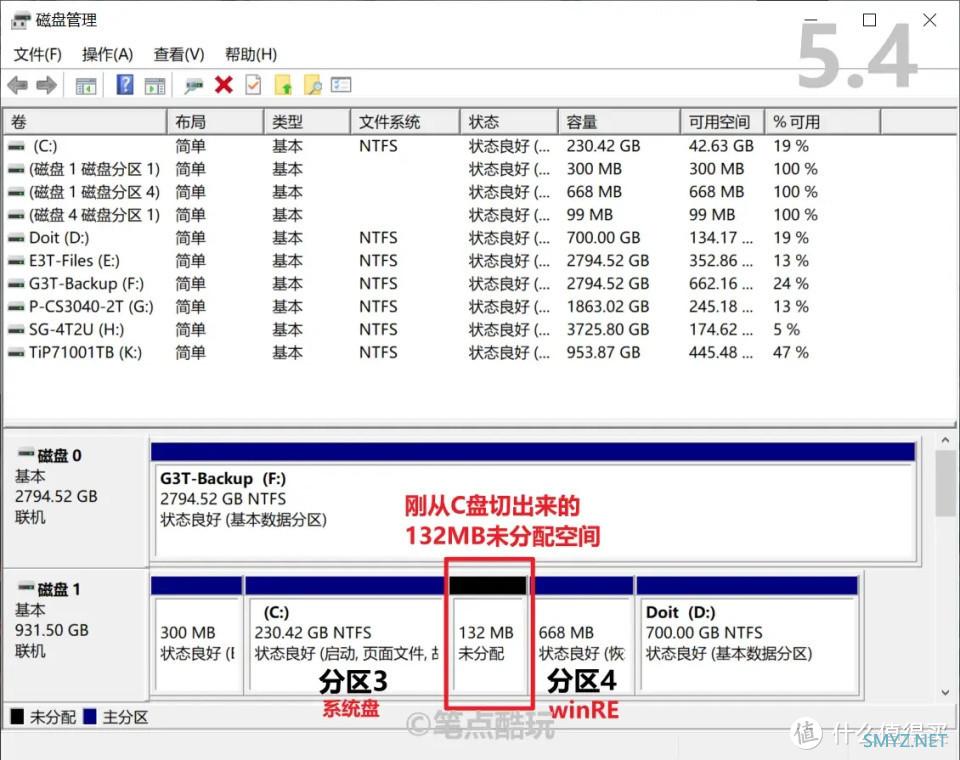Select the 132 MB unallocated partition block
Image resolution: width=960 pixels, height=760 pixels.
click(x=489, y=643)
